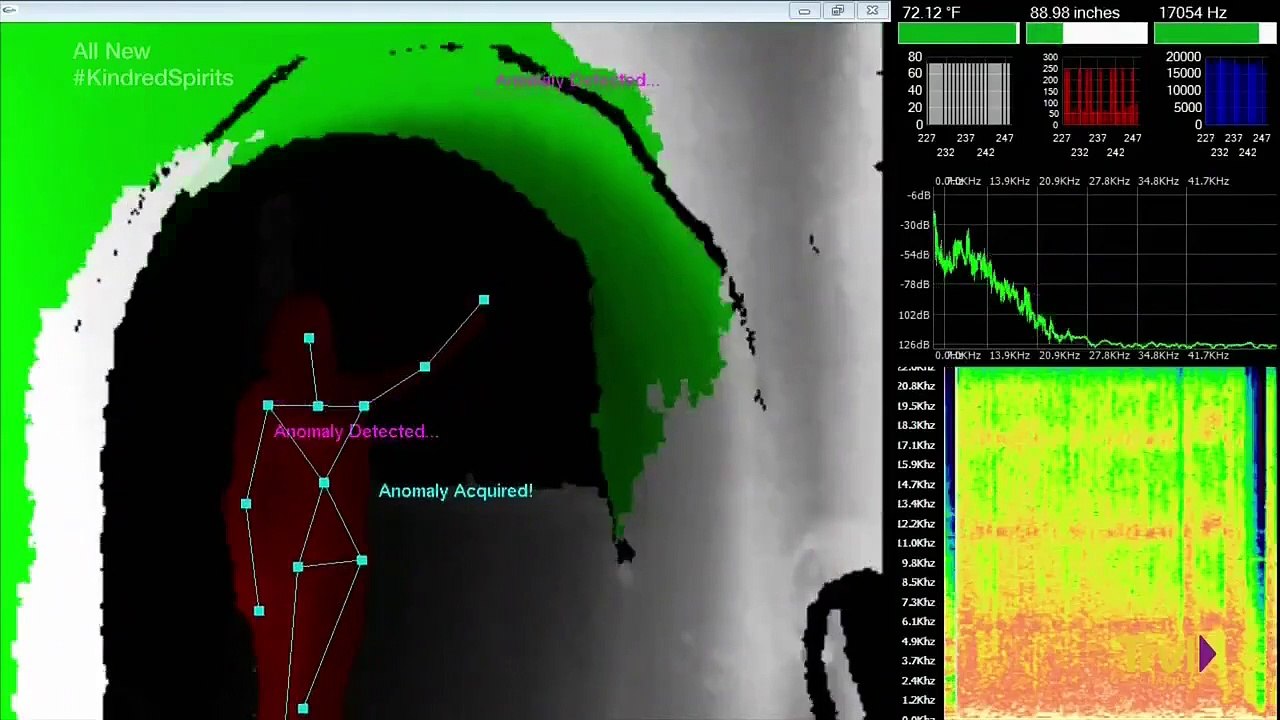The width and height of the screenshot is (1280, 720).
Task: Click the "-78dB" spectrum axis label
Action: [x=915, y=285]
